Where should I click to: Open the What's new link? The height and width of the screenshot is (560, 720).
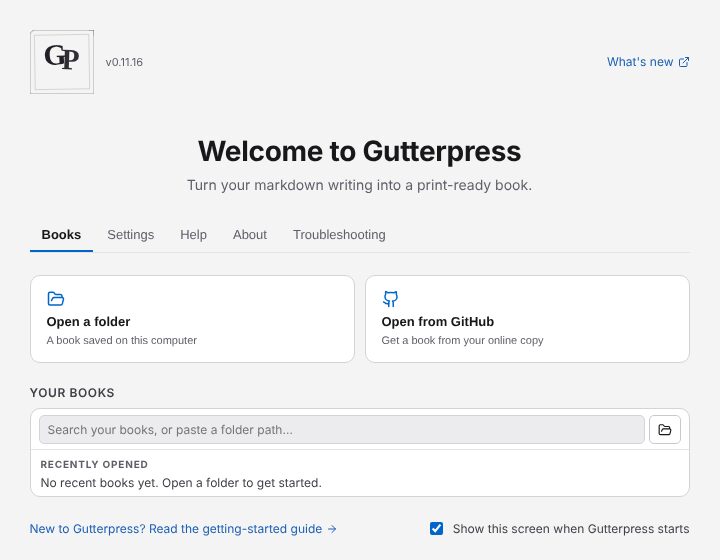[648, 62]
